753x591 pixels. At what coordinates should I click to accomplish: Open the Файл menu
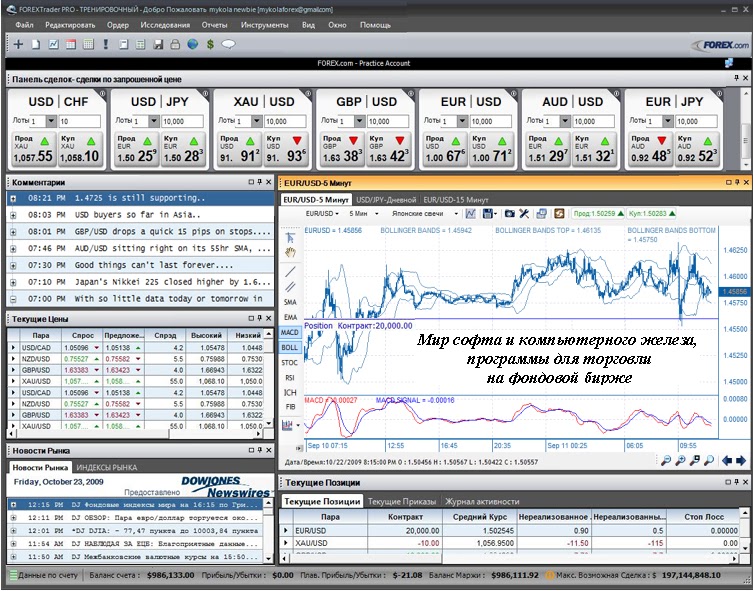24,25
